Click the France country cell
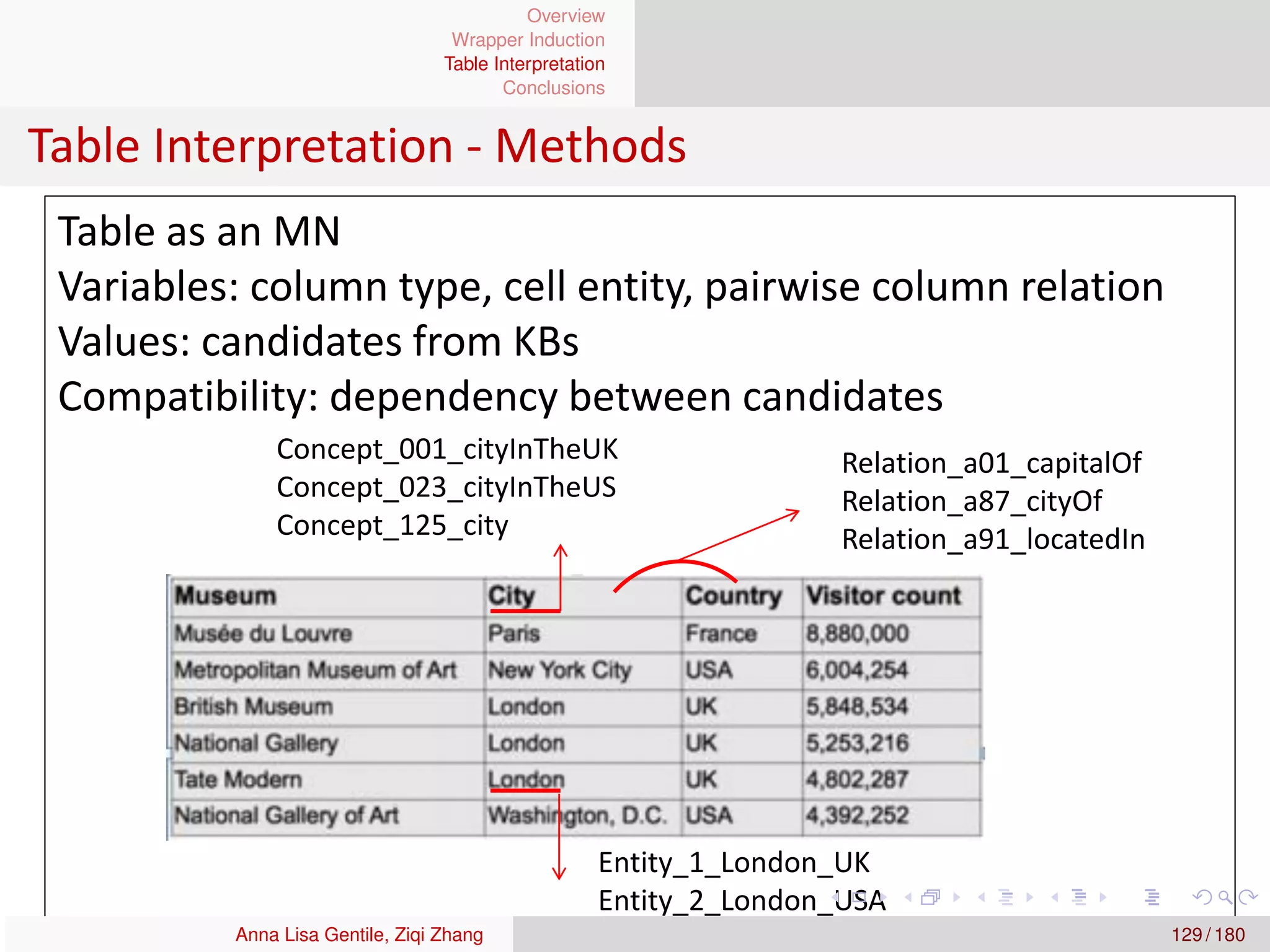The width and height of the screenshot is (1270, 952). (x=741, y=633)
